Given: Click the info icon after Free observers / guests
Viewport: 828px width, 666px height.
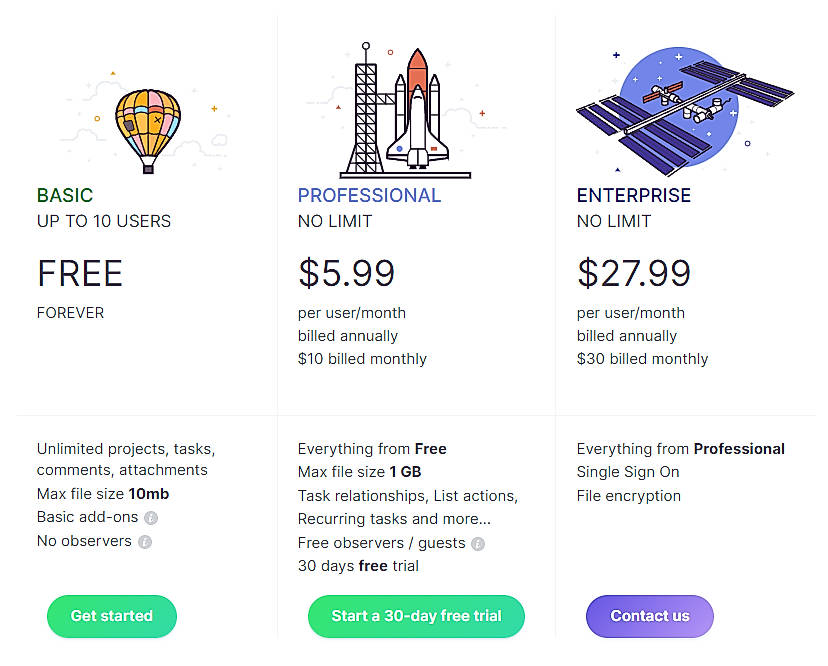Looking at the screenshot, I should [478, 542].
